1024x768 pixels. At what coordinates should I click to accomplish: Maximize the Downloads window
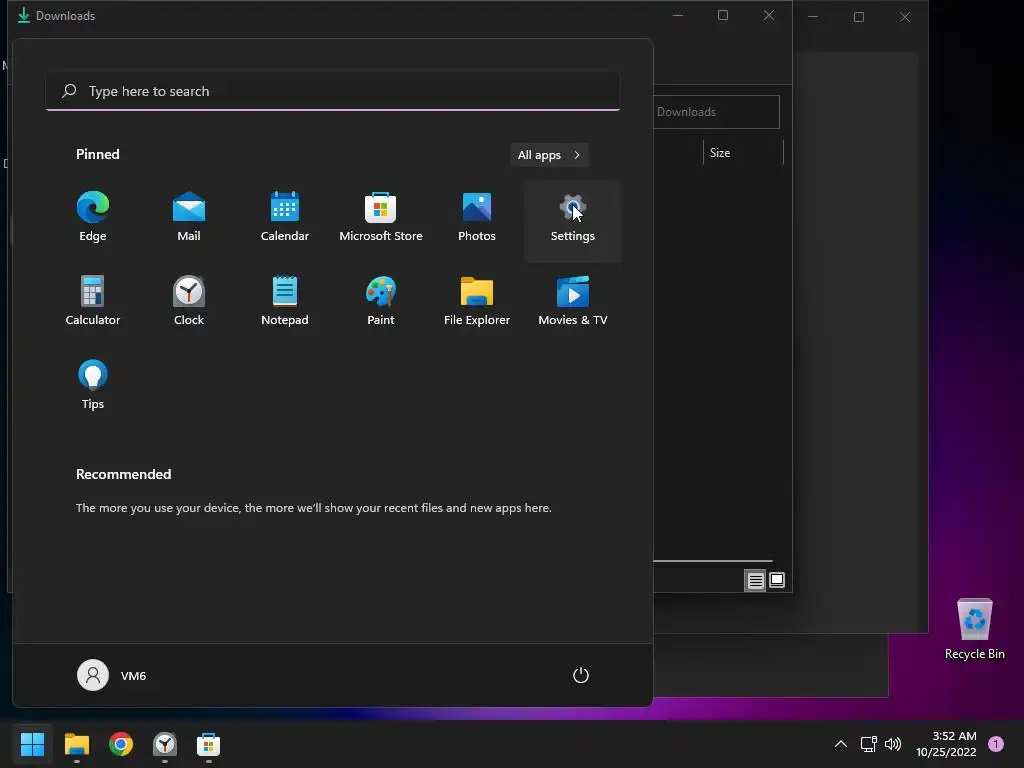[x=723, y=15]
